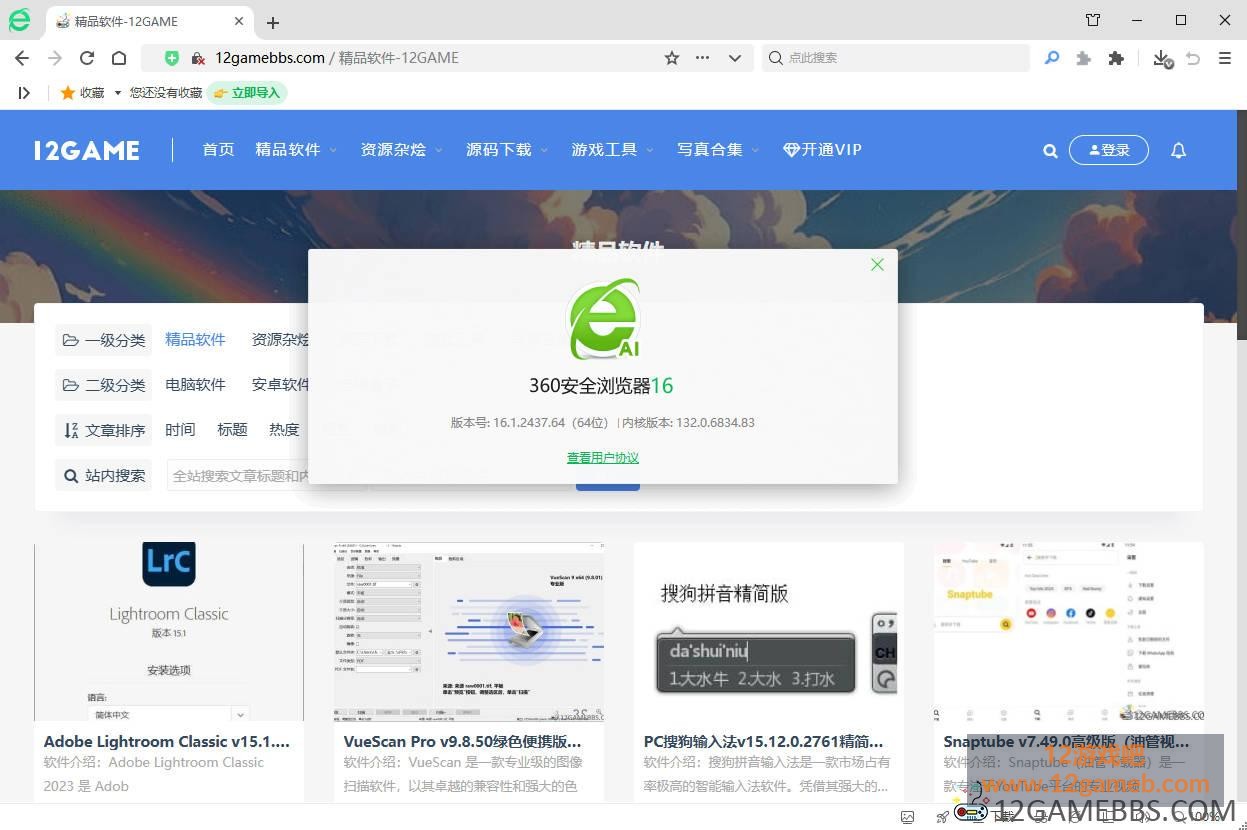Viewport: 1247px width, 830px height.
Task: Reload the current page
Action: [x=87, y=58]
